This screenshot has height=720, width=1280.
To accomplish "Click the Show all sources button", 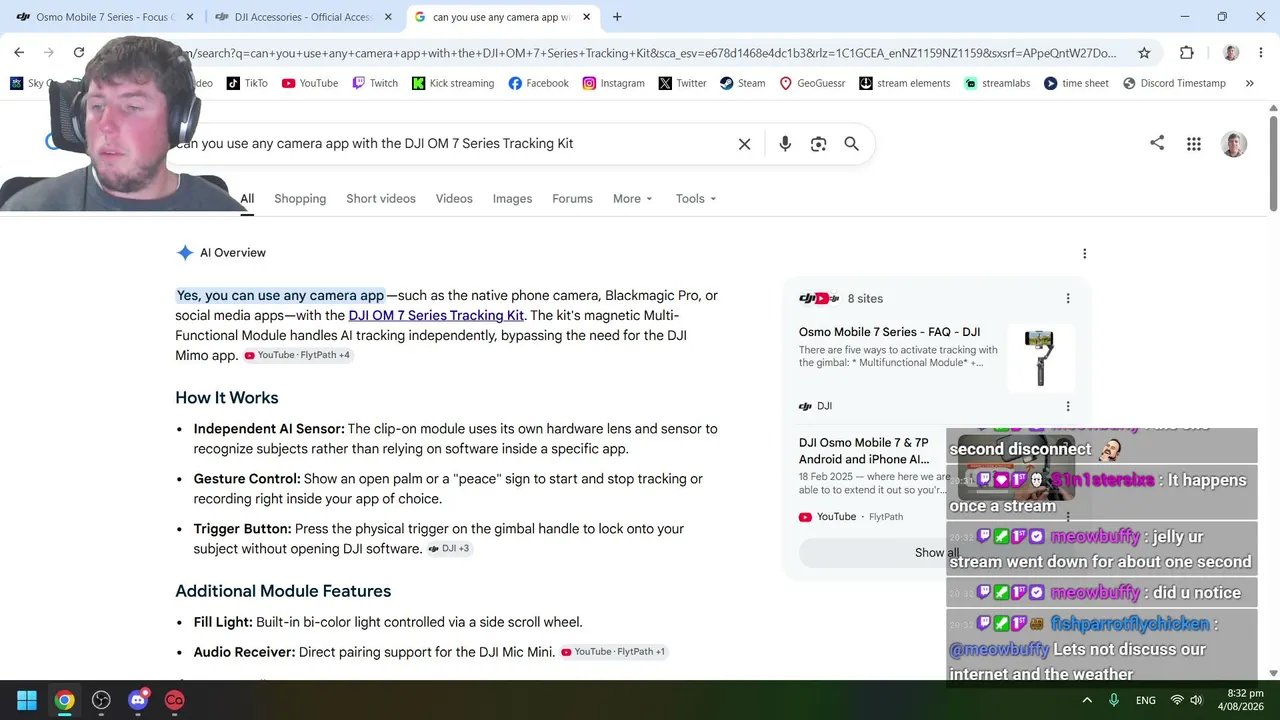I will pos(936,553).
